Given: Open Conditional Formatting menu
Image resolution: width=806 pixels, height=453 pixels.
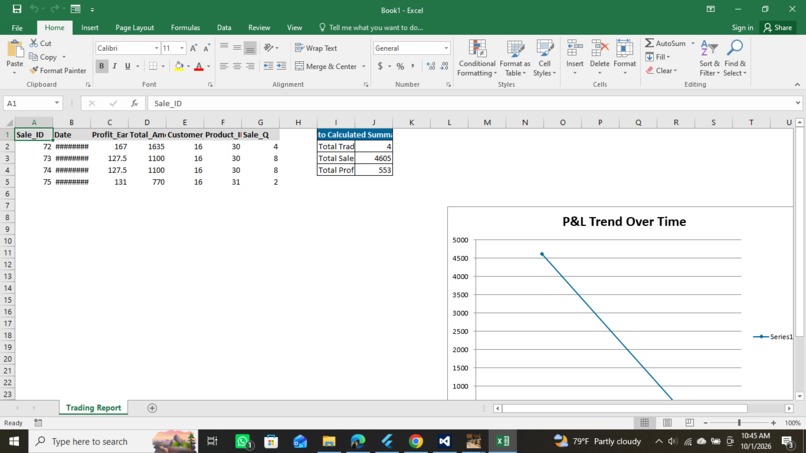Looking at the screenshot, I should pos(477,58).
